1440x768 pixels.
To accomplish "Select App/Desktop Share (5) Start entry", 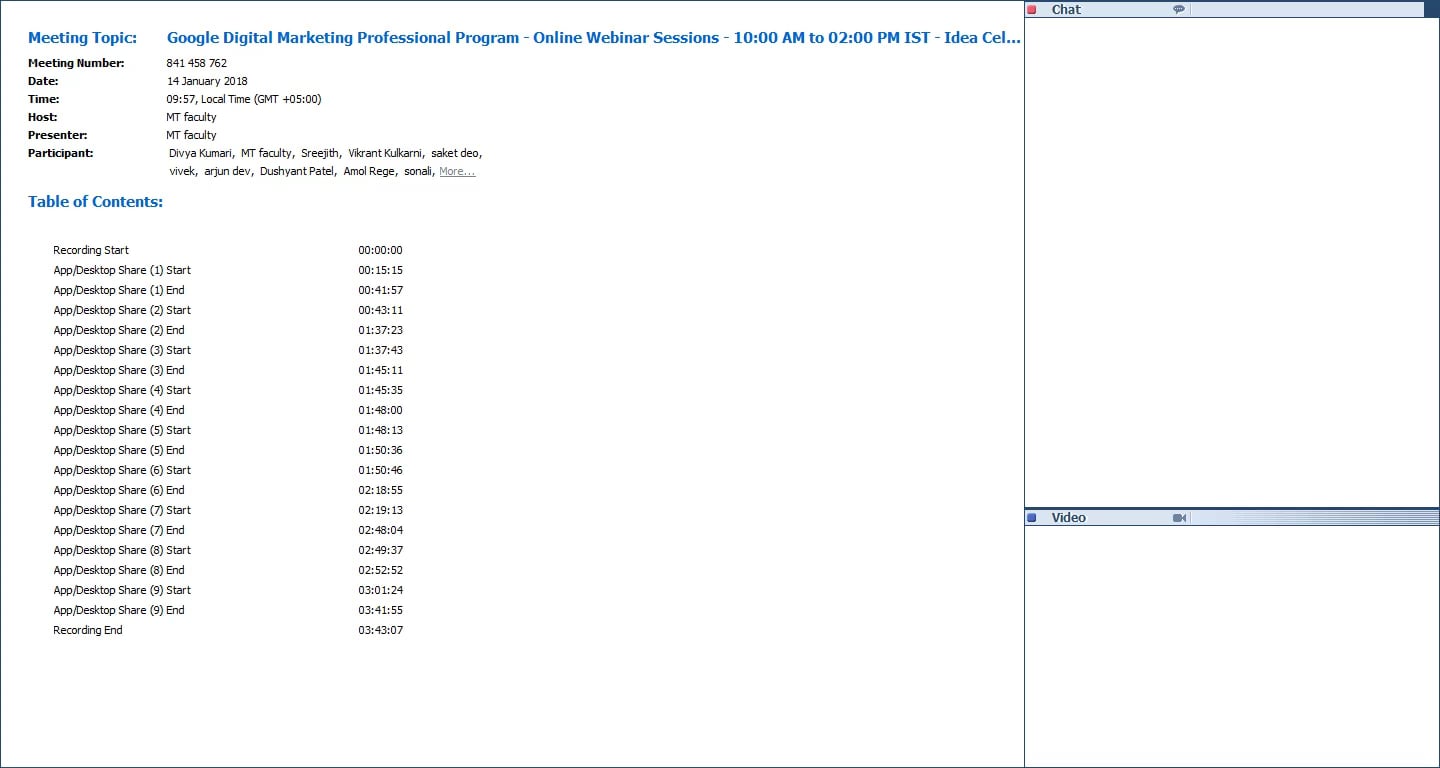I will 122,431.
